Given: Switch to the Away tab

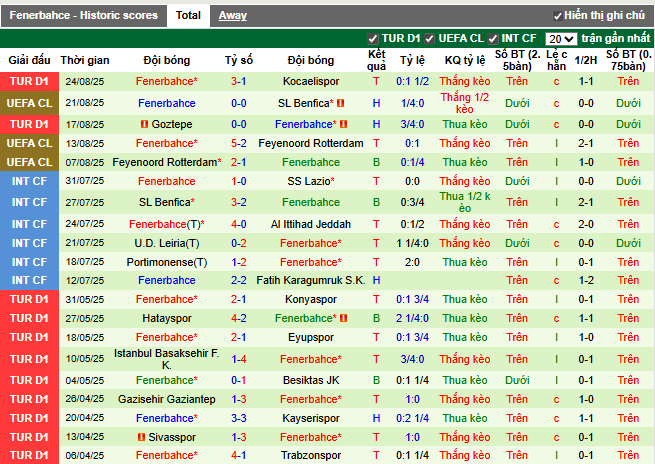Looking at the screenshot, I should [233, 15].
